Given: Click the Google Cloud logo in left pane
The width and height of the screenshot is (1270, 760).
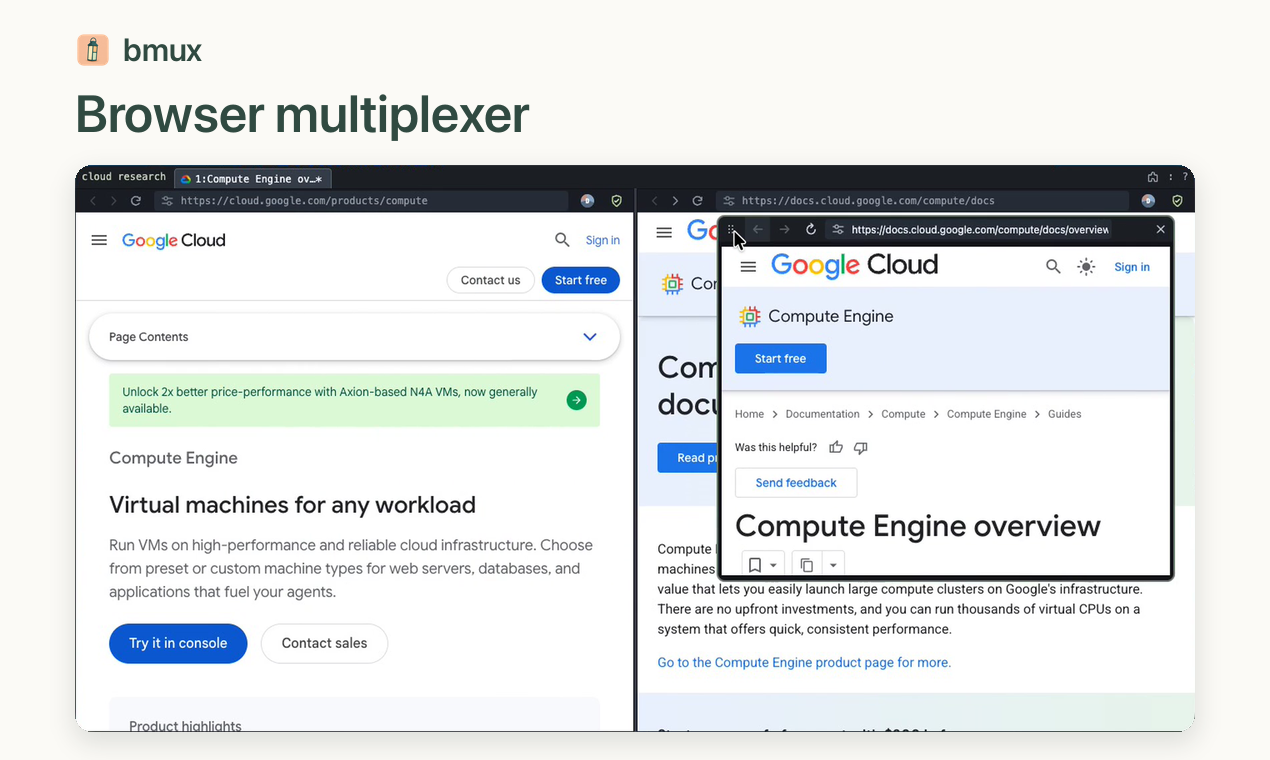Looking at the screenshot, I should coord(174,240).
